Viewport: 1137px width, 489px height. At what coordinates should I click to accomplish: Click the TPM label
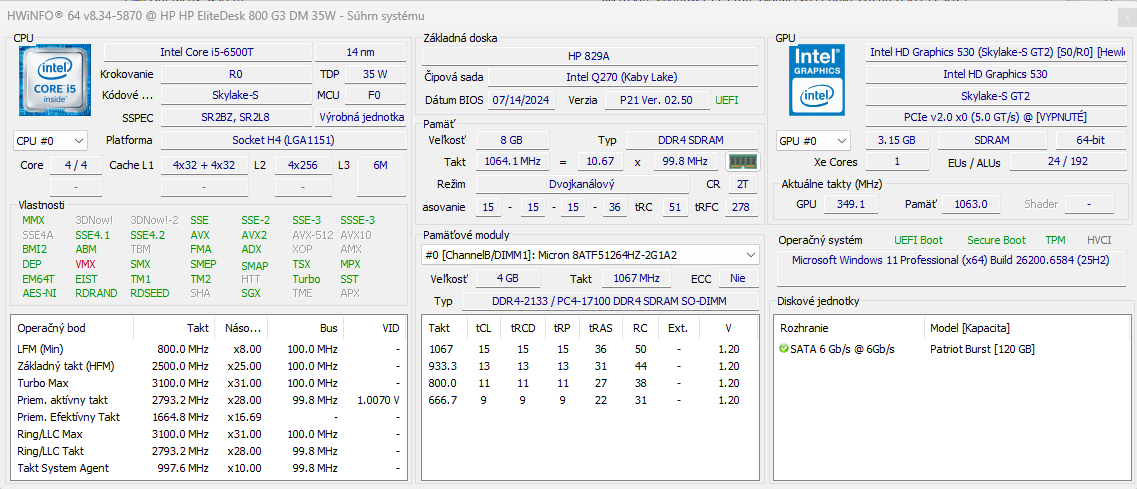pos(1056,240)
